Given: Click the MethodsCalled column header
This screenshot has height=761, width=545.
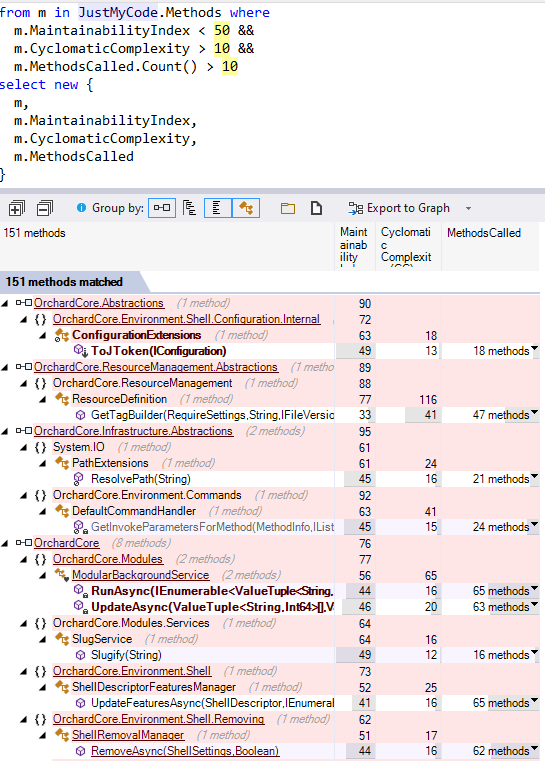Looking at the screenshot, I should [x=490, y=246].
